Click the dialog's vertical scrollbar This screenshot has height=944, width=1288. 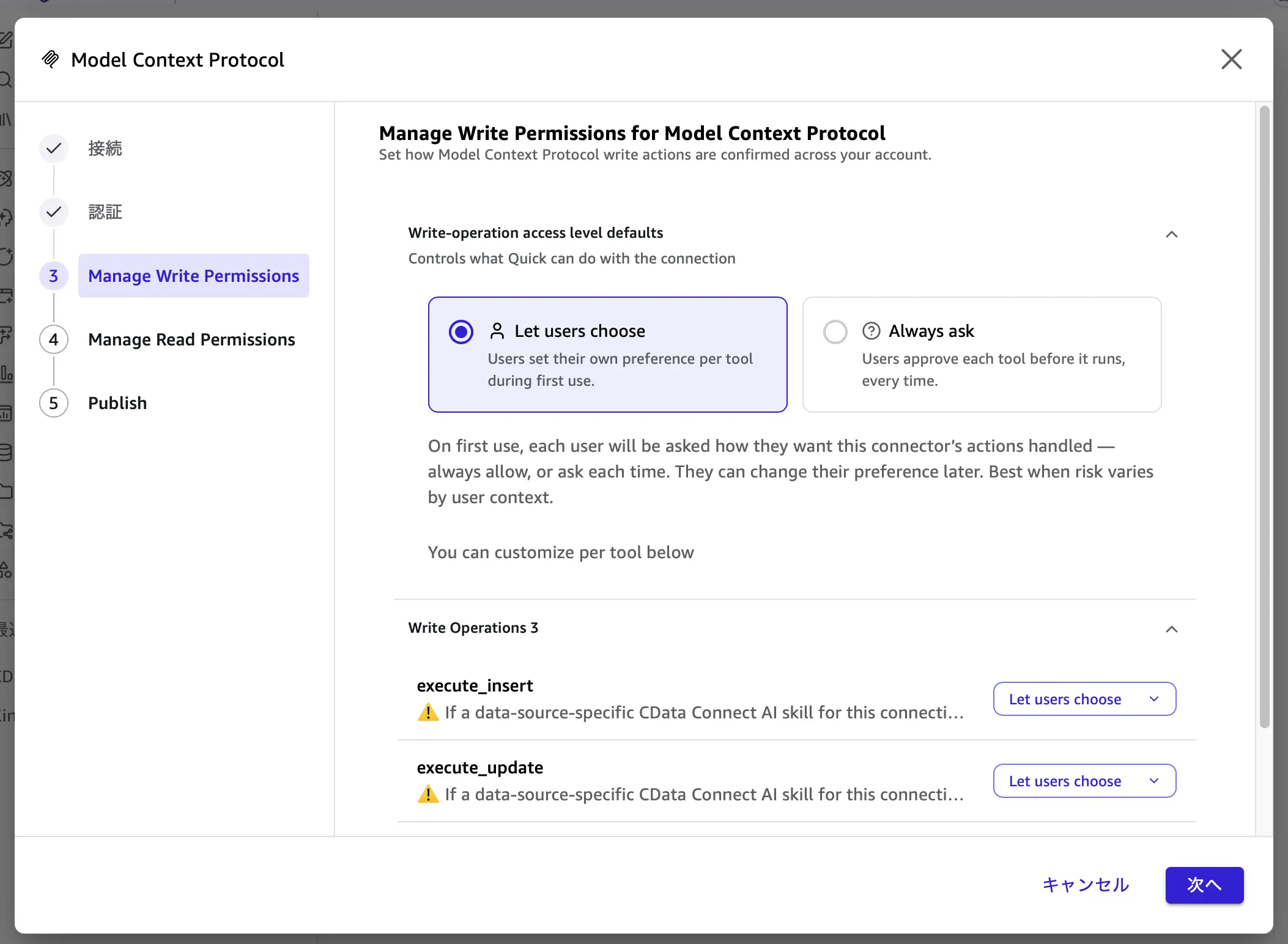(x=1264, y=417)
